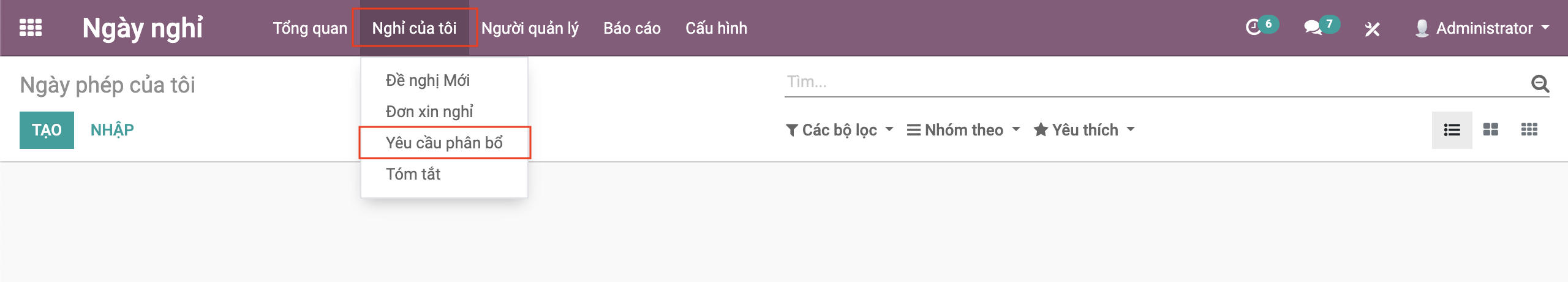This screenshot has width=1568, height=282.
Task: Focus the Tìm... search field
Action: pos(1151,82)
